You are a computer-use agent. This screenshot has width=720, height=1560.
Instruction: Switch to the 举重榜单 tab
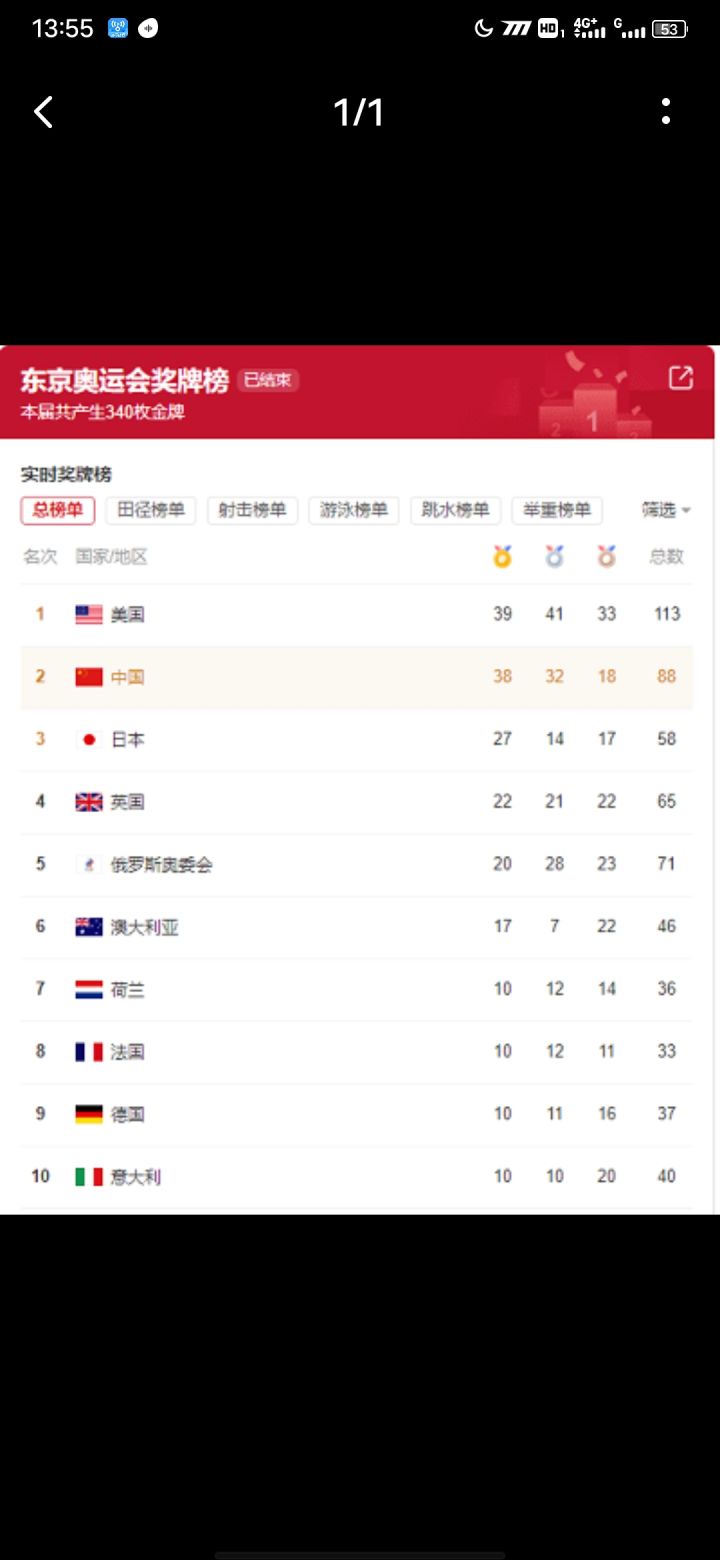pos(557,510)
